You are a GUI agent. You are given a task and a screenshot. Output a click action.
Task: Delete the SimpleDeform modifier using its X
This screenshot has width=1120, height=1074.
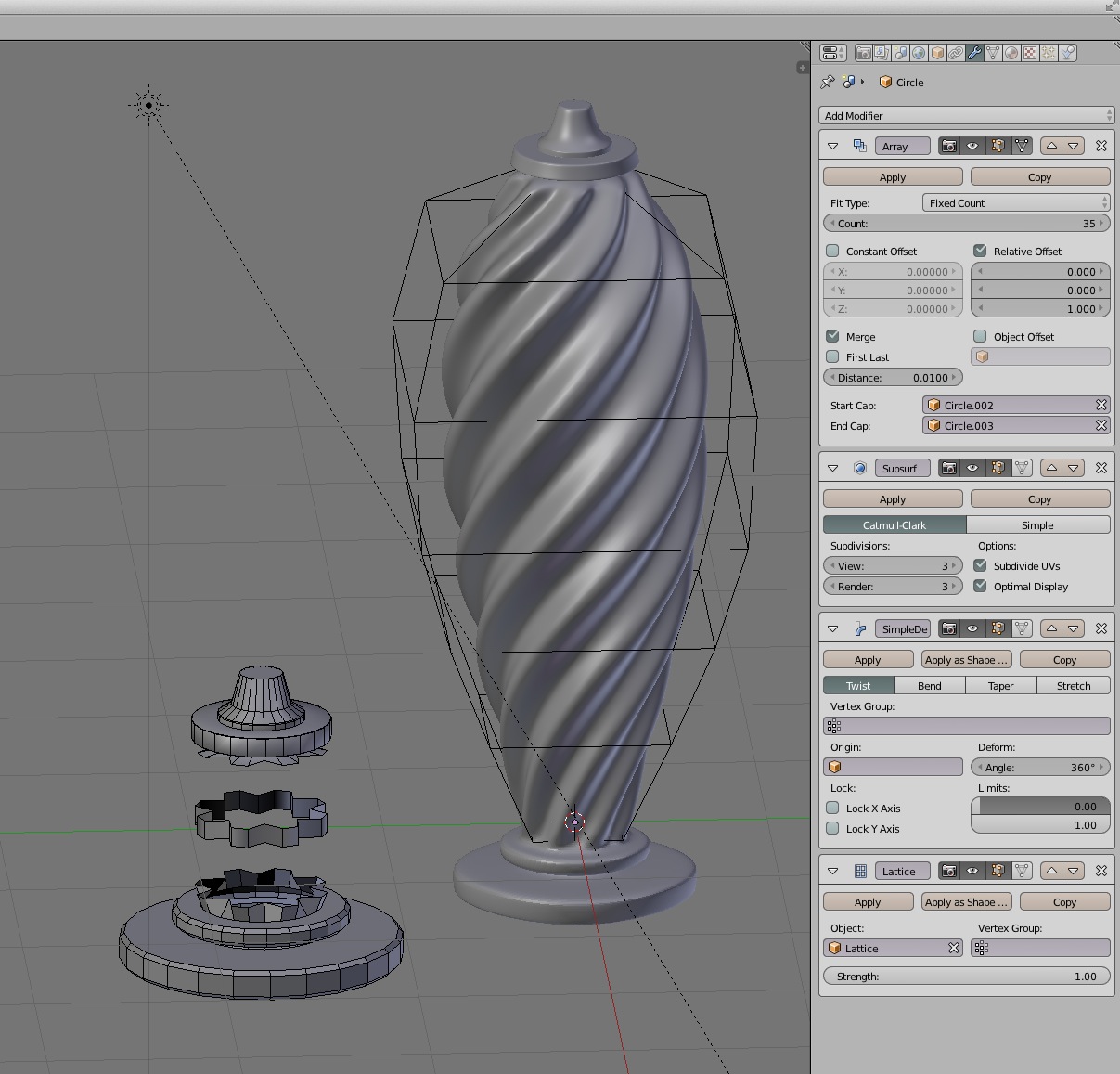(x=1101, y=628)
